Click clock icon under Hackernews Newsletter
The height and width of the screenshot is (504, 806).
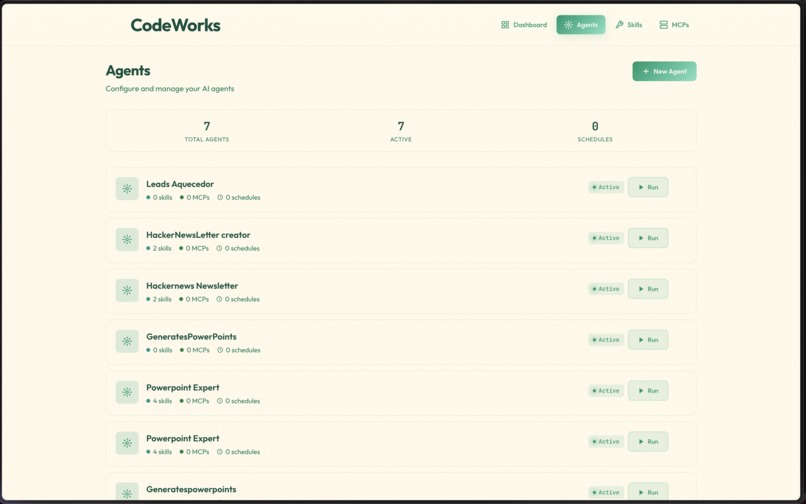[x=219, y=299]
